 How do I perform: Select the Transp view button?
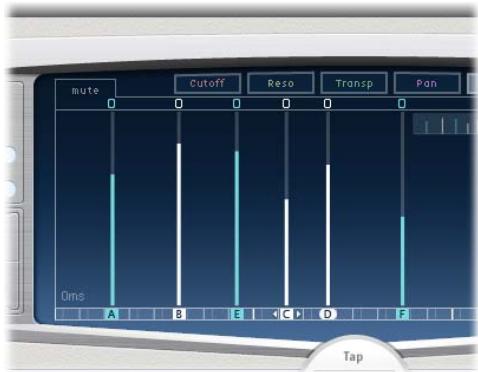(354, 83)
